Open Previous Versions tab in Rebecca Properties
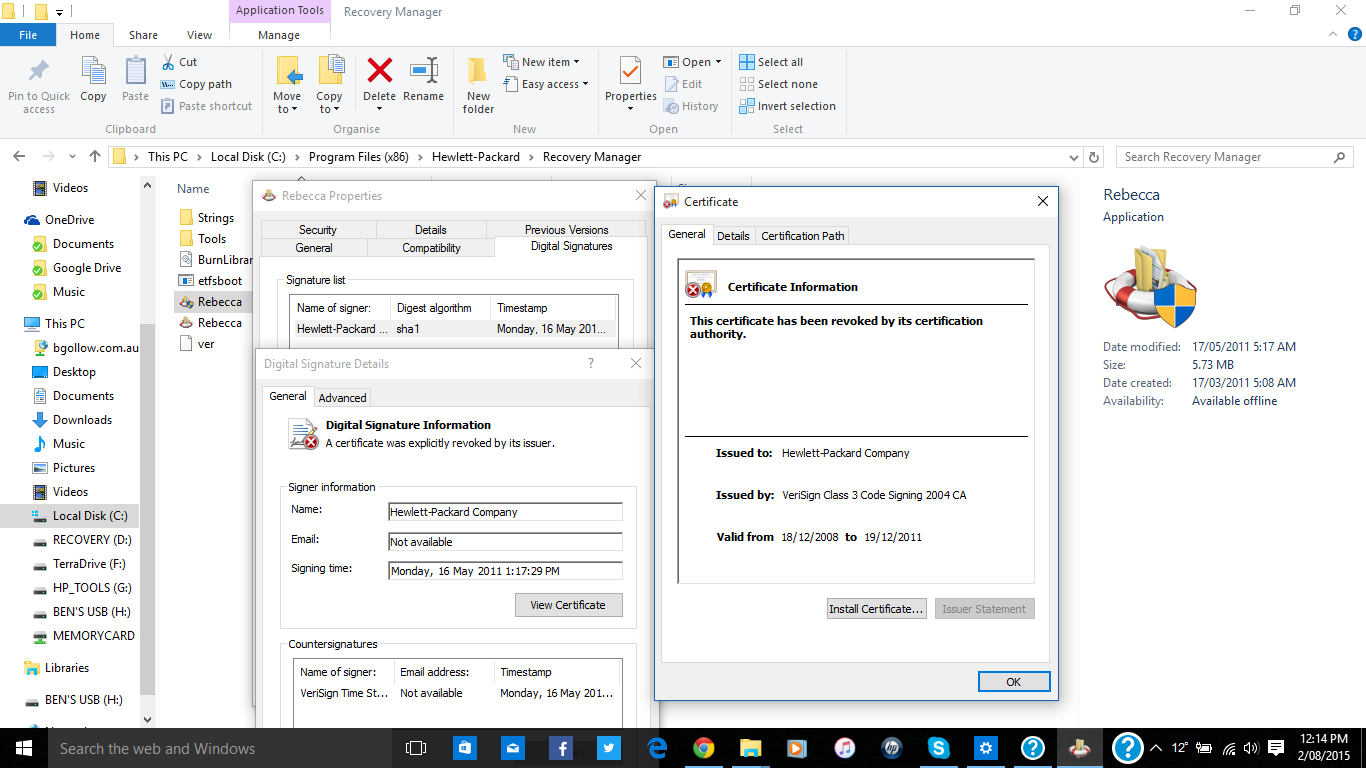1366x768 pixels. coord(567,230)
